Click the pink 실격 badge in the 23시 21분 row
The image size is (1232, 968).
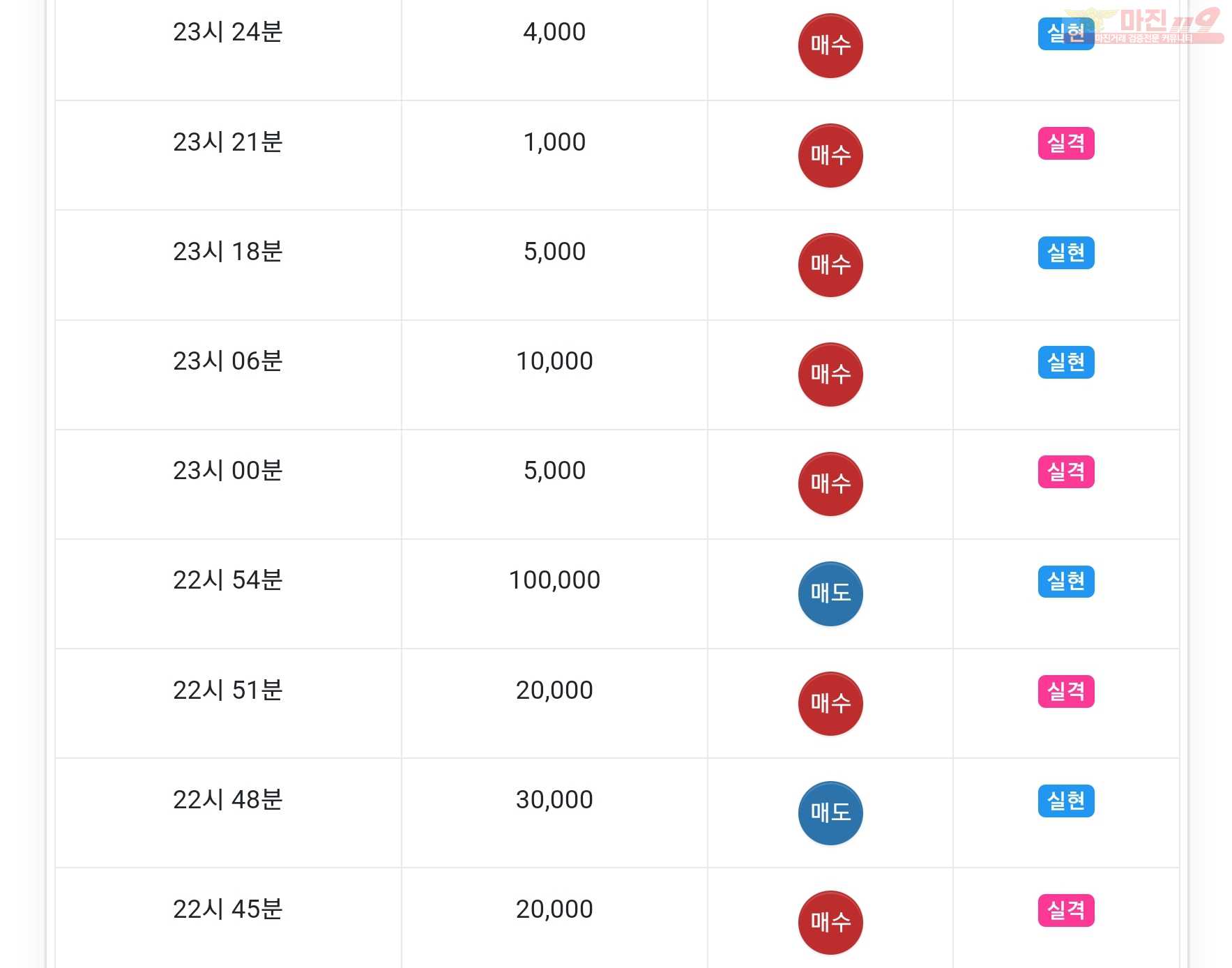click(x=1066, y=144)
